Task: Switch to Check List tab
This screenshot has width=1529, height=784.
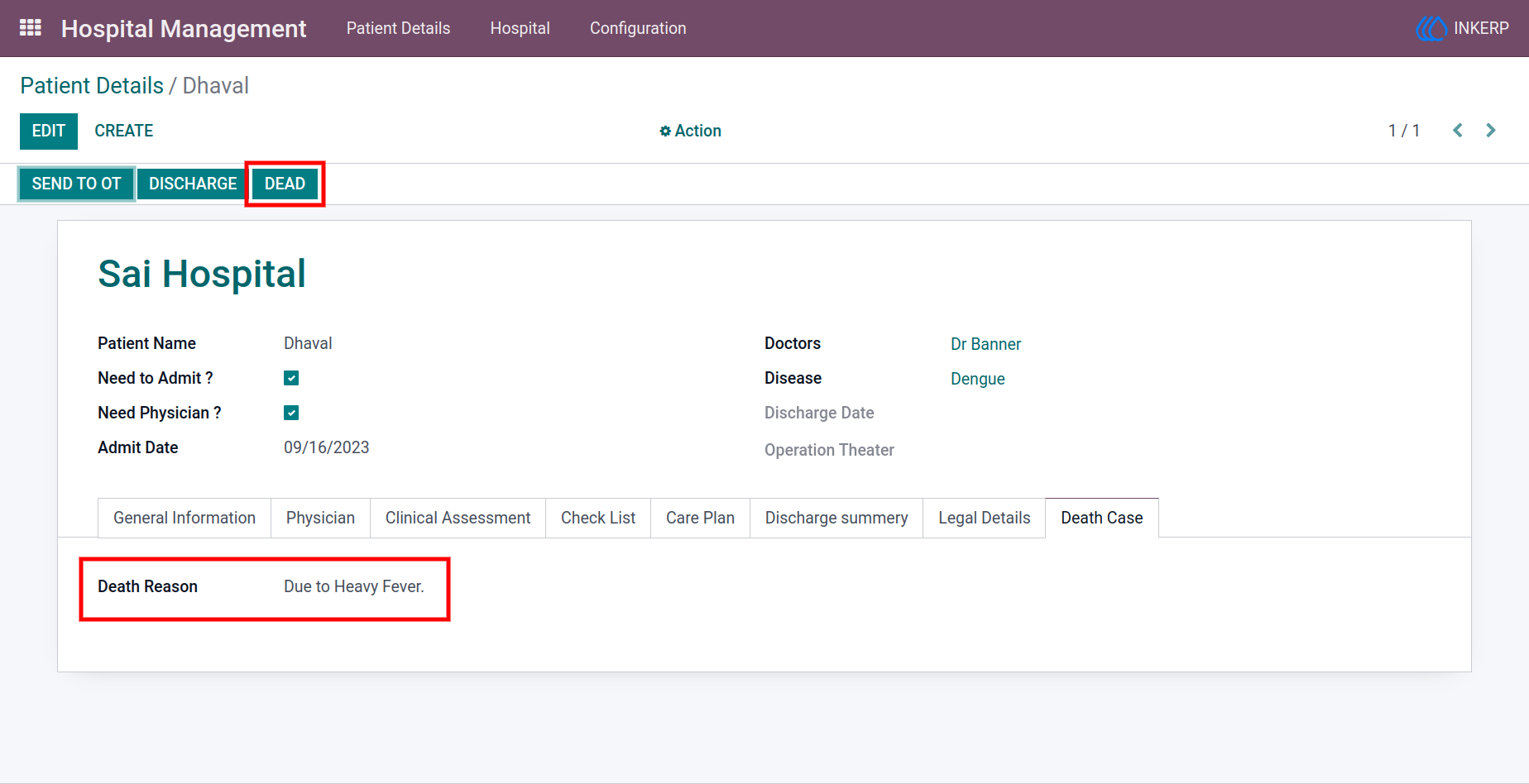Action: coord(598,518)
